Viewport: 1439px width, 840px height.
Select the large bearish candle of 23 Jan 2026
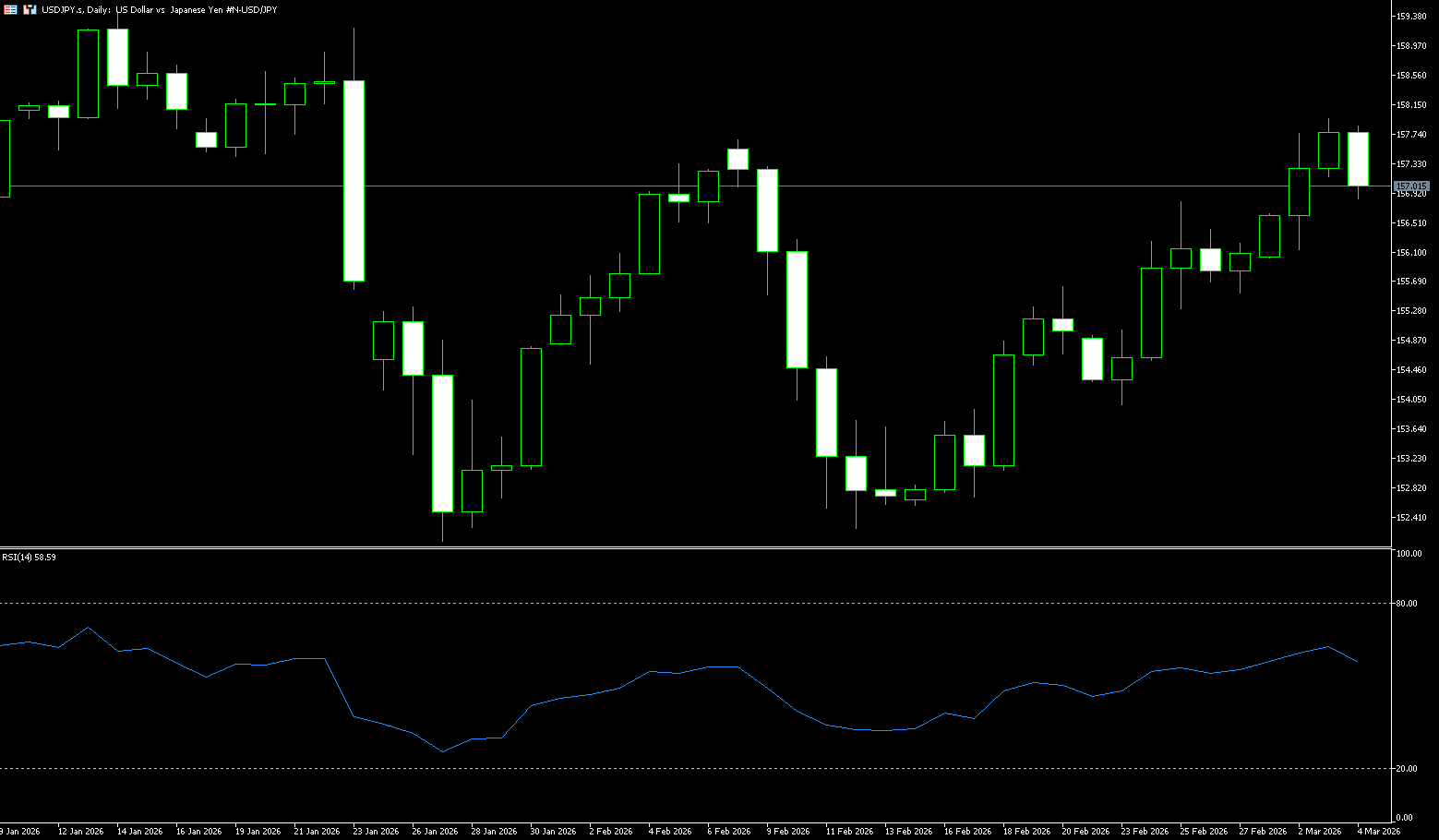(354, 180)
